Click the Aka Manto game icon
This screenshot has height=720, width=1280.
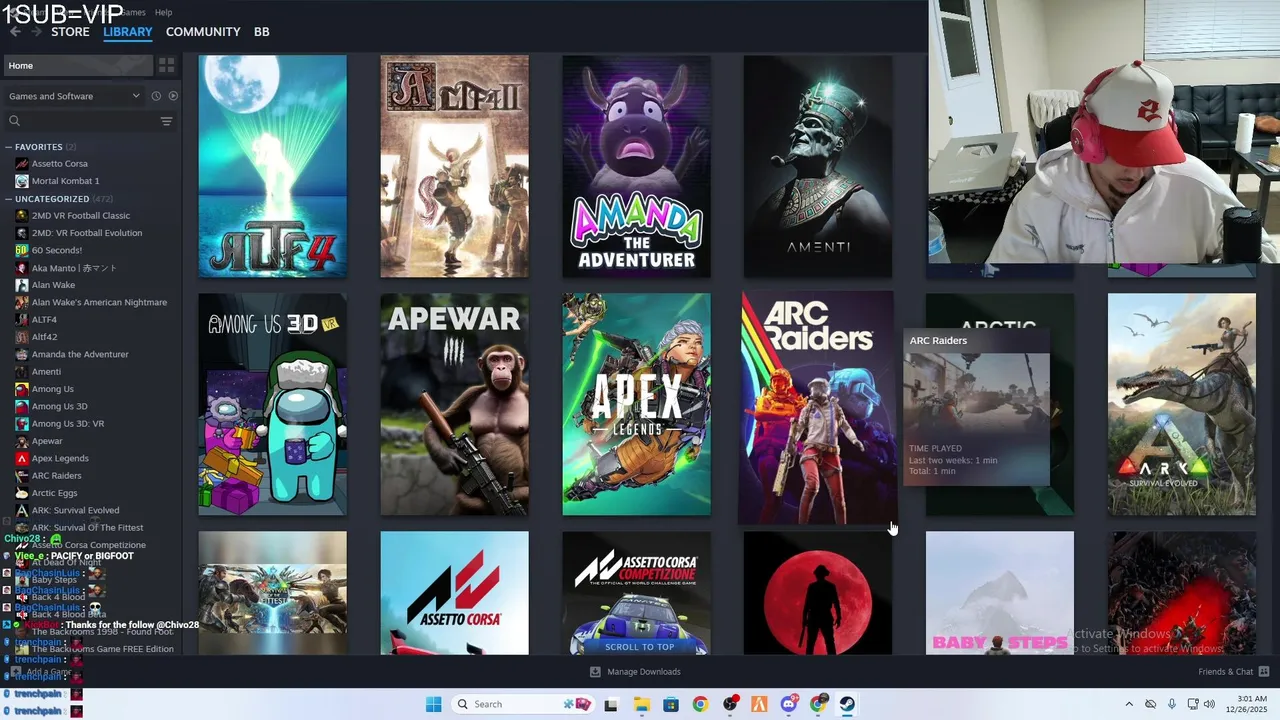pos(22,268)
